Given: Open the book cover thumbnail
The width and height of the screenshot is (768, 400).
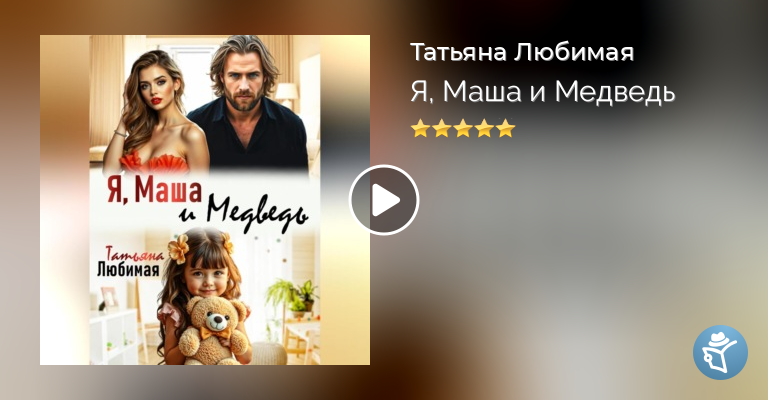Looking at the screenshot, I should tap(205, 200).
